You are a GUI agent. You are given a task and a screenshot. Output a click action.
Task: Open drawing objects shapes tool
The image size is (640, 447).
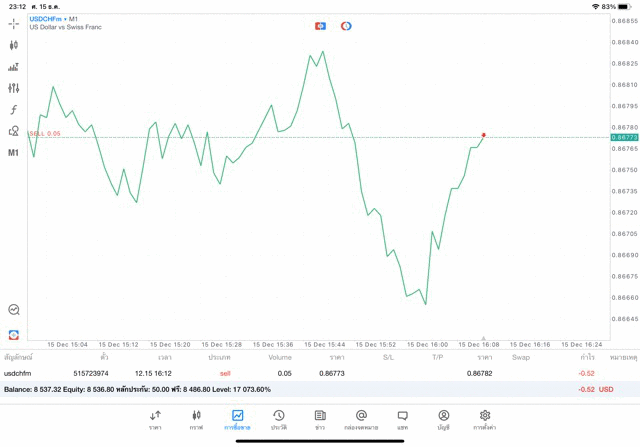(14, 131)
